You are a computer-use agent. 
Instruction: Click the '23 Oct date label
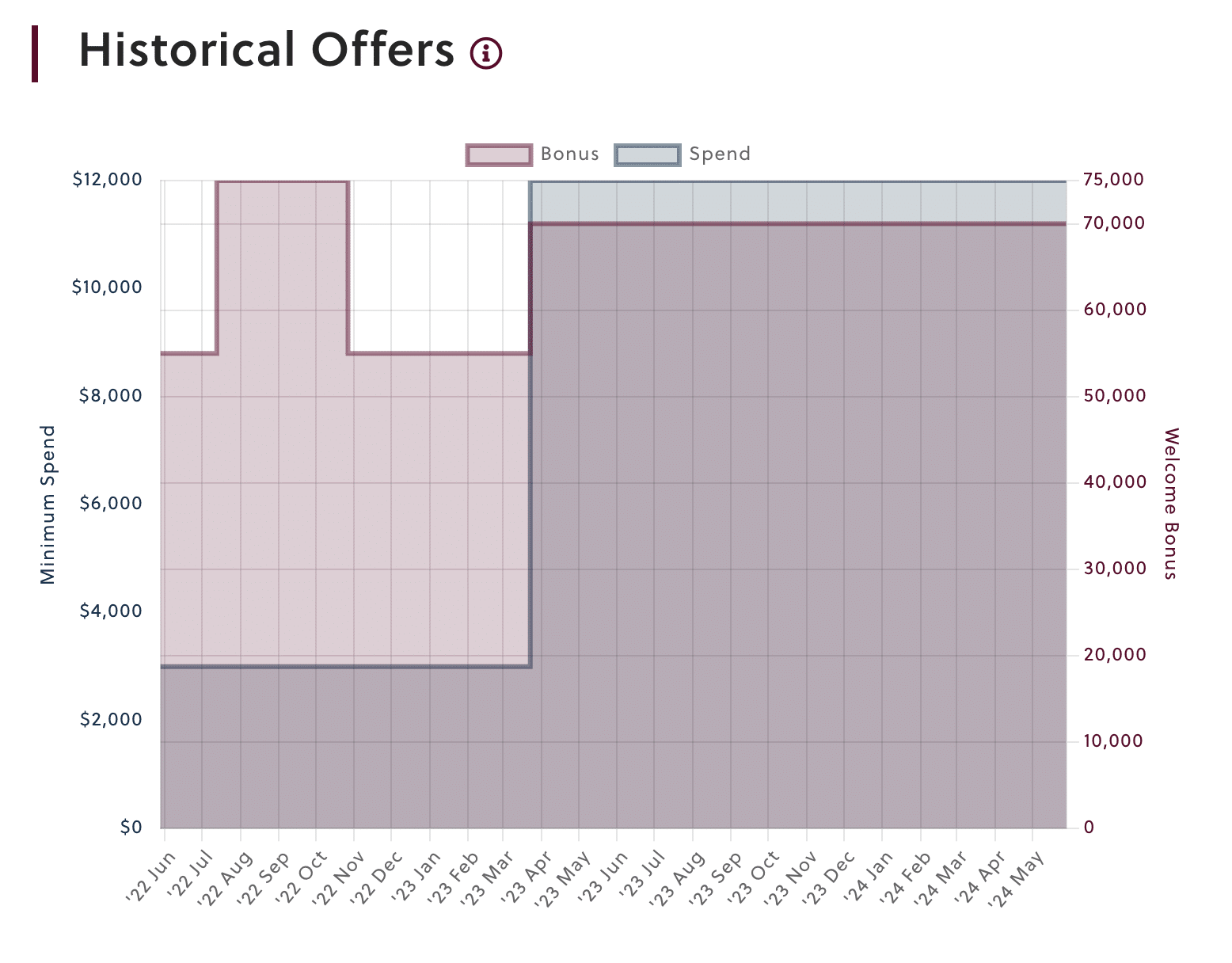coord(753,877)
